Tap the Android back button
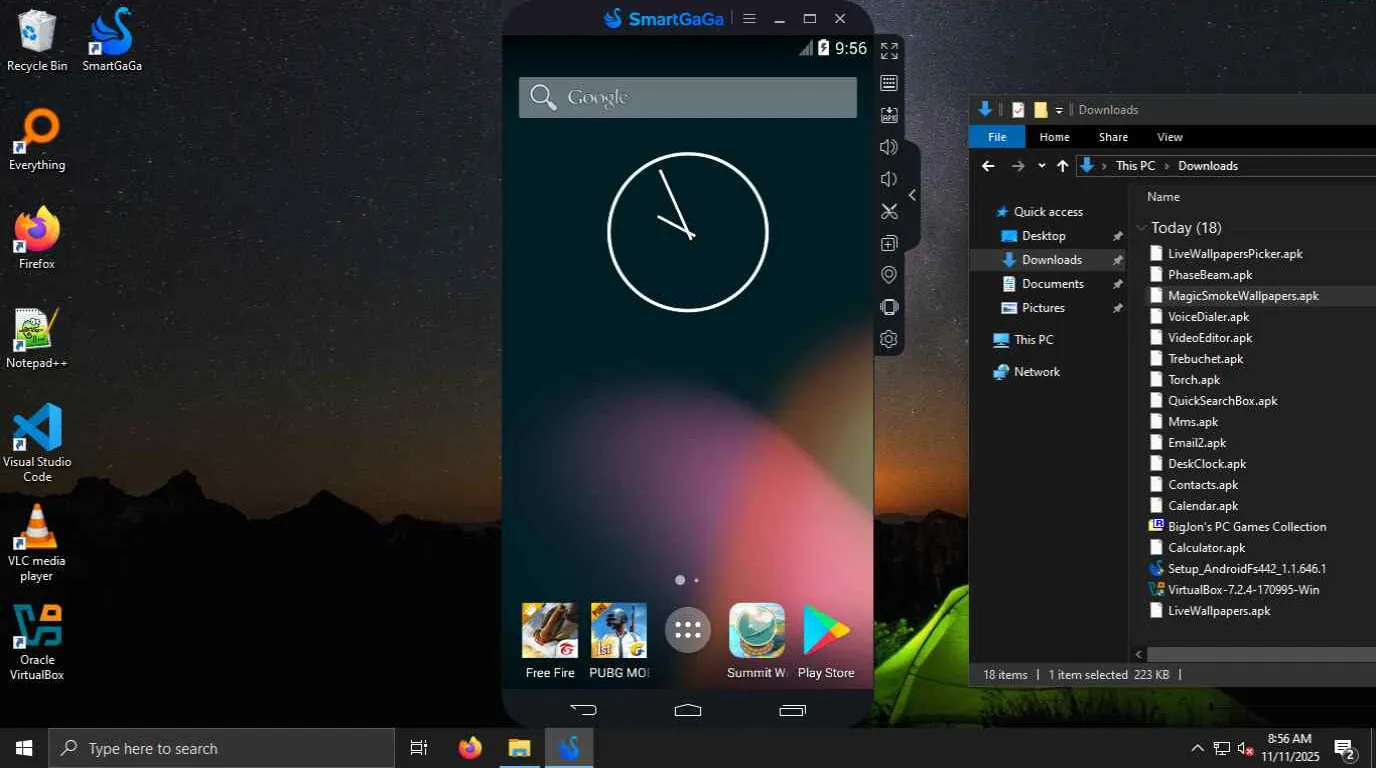 (x=583, y=710)
